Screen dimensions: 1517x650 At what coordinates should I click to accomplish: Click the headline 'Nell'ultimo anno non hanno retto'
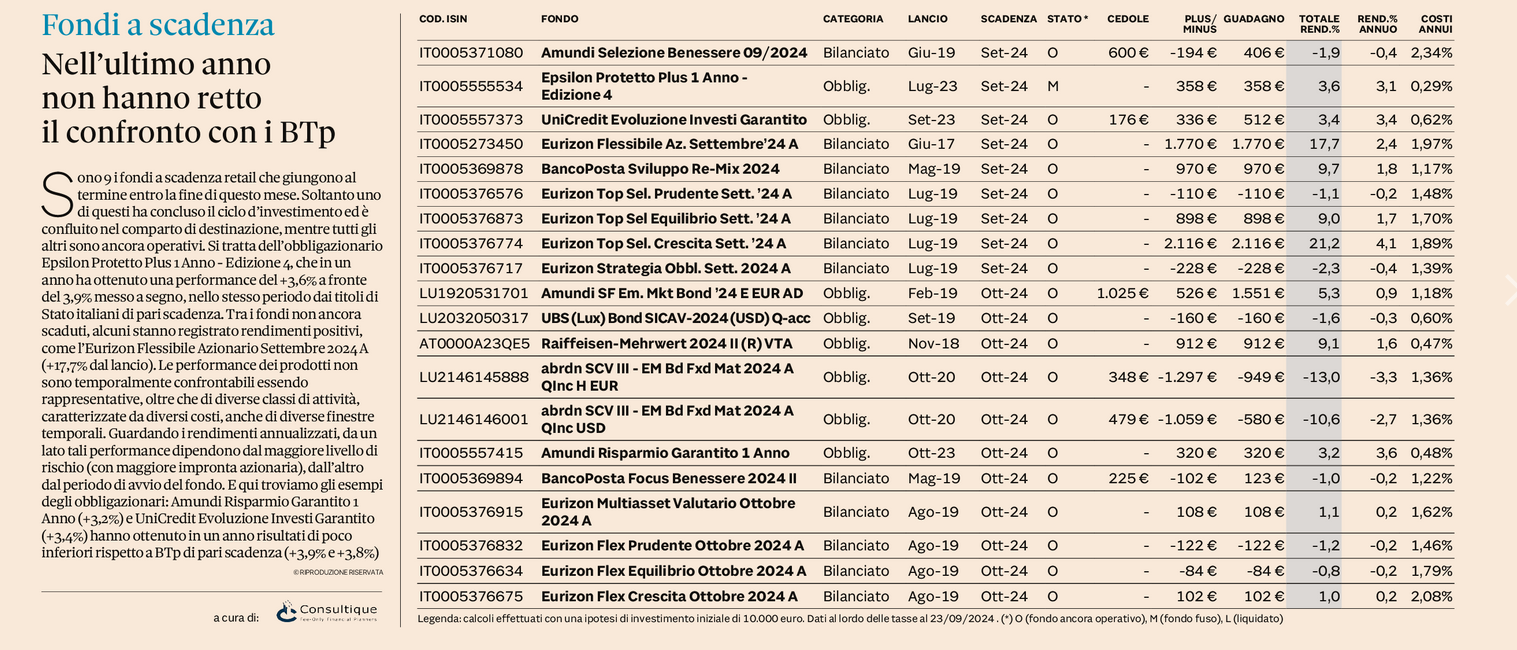click(156, 81)
